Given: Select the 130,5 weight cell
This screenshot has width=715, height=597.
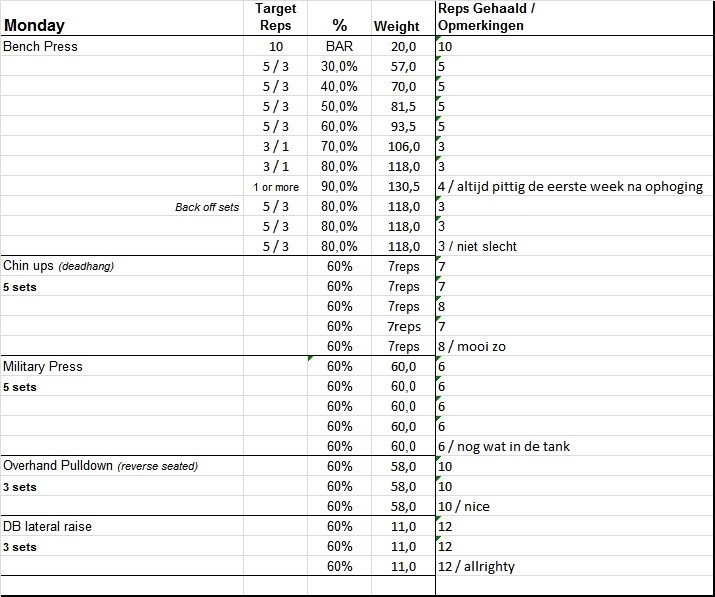Looking at the screenshot, I should click(403, 186).
